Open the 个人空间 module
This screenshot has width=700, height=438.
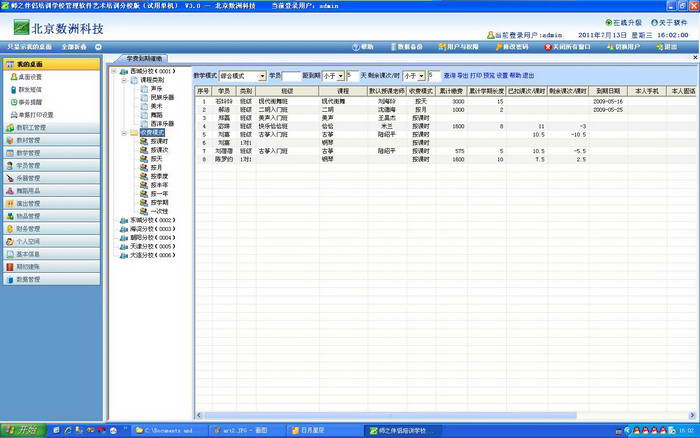52,241
